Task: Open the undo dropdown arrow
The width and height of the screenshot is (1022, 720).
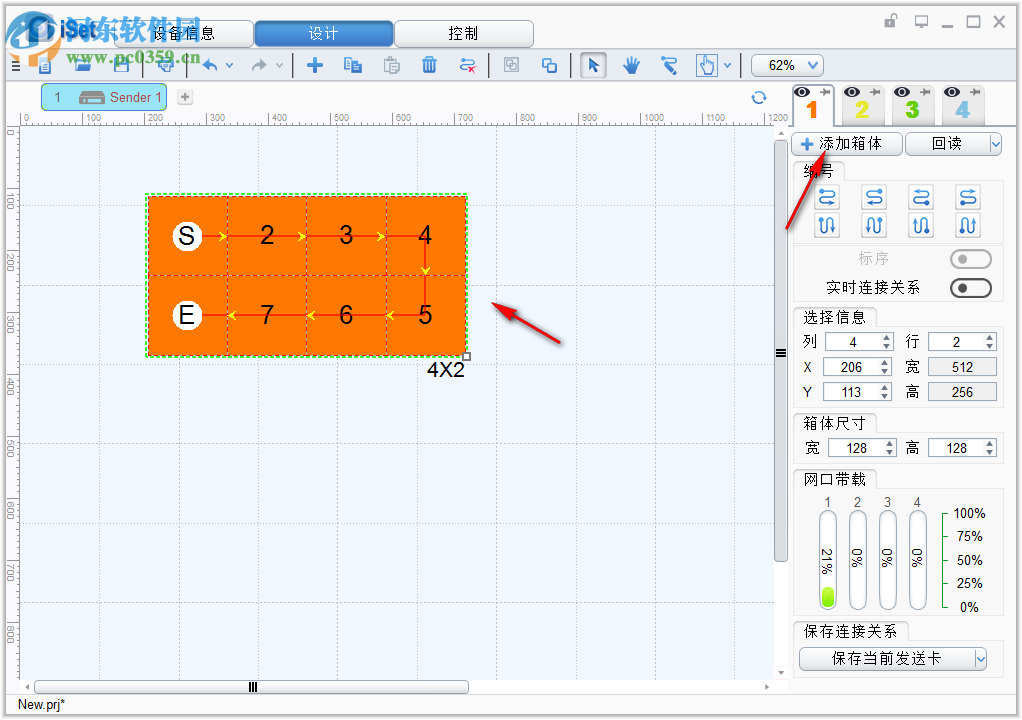Action: pyautogui.click(x=228, y=64)
